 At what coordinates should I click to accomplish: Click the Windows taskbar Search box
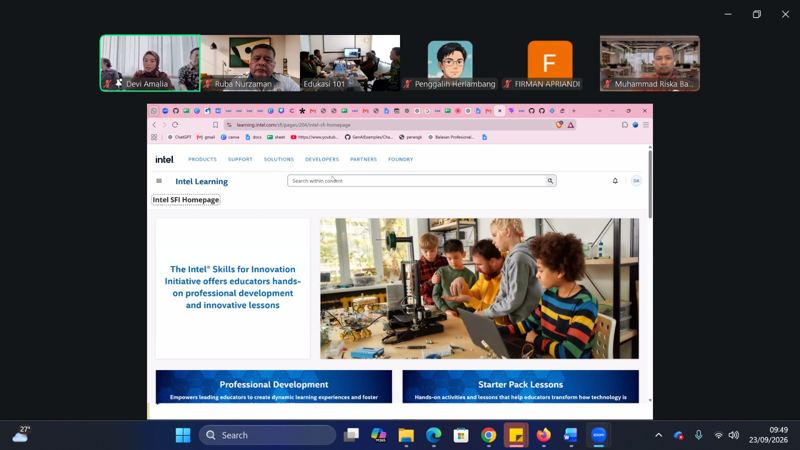click(267, 435)
